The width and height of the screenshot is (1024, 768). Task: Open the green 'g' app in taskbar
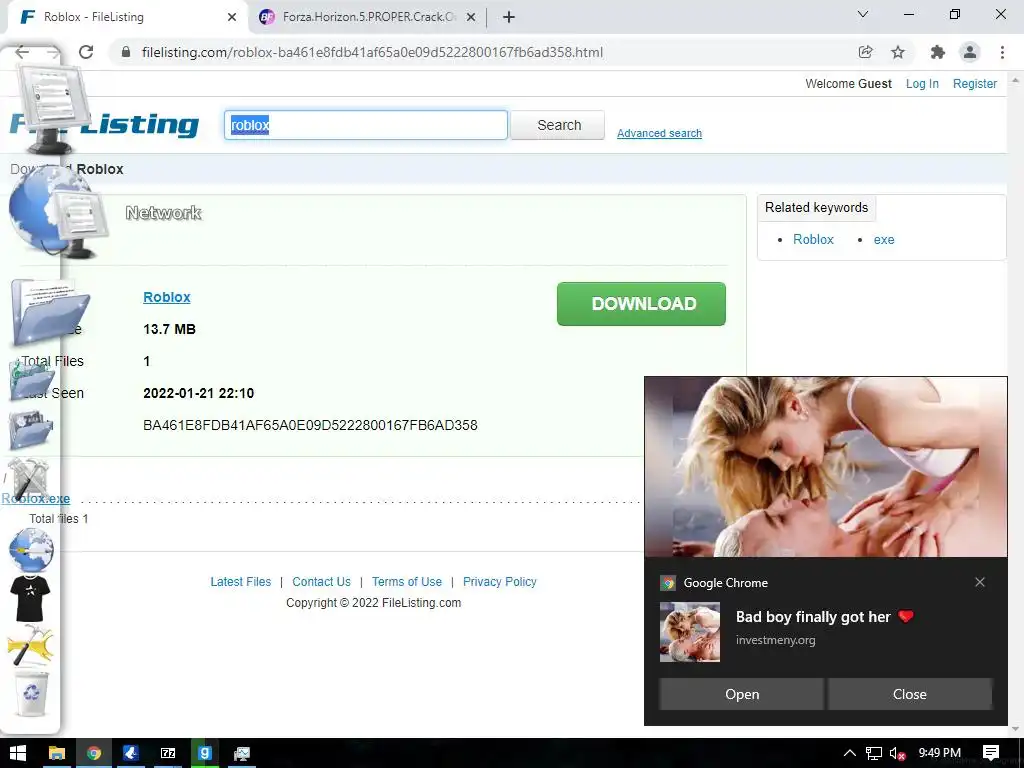(204, 753)
